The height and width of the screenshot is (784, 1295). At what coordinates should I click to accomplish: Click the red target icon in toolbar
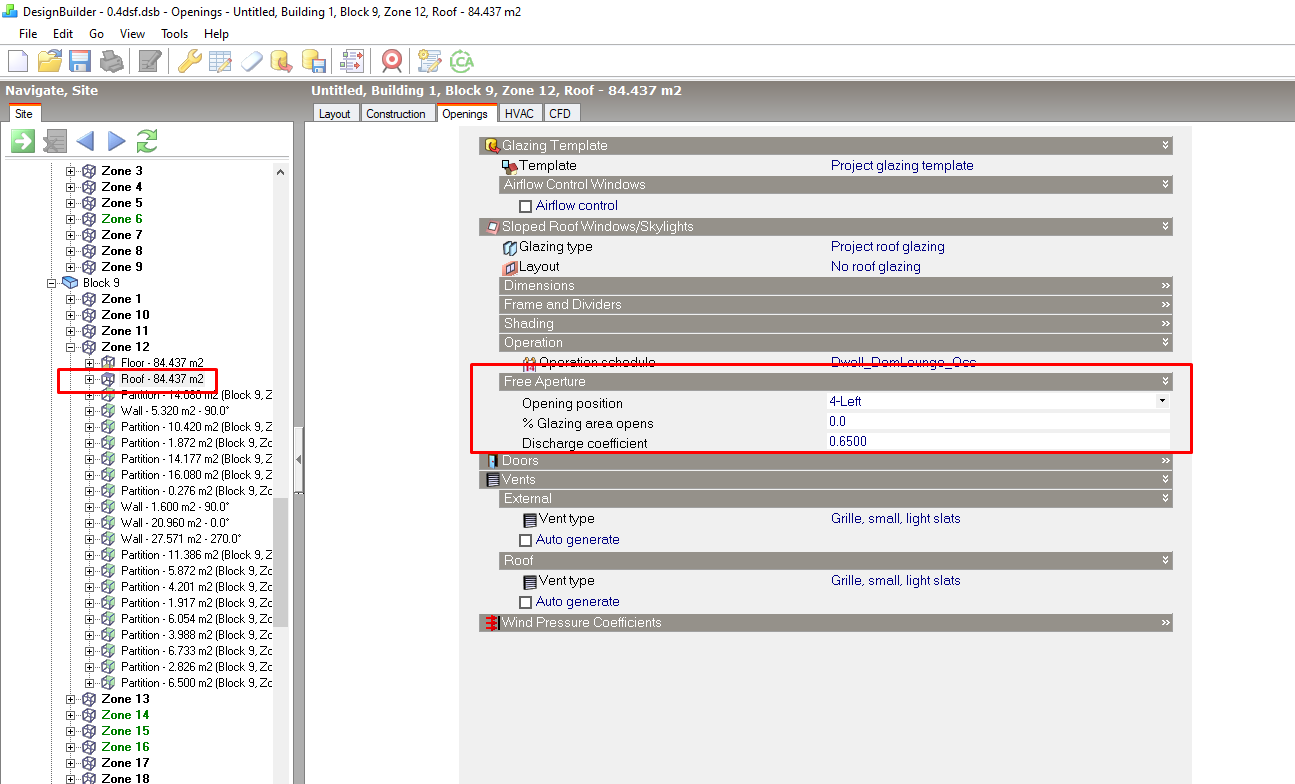pyautogui.click(x=392, y=61)
